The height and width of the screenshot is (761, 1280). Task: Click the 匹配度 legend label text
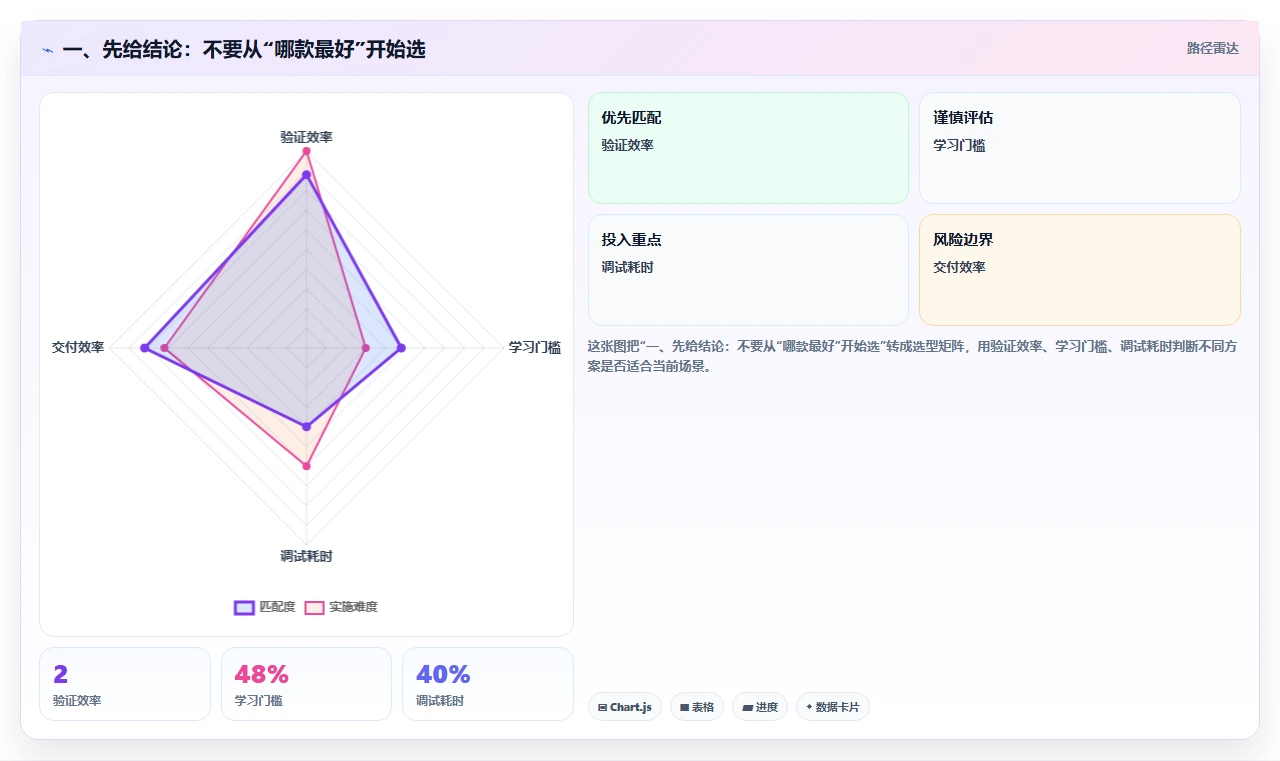tap(277, 607)
